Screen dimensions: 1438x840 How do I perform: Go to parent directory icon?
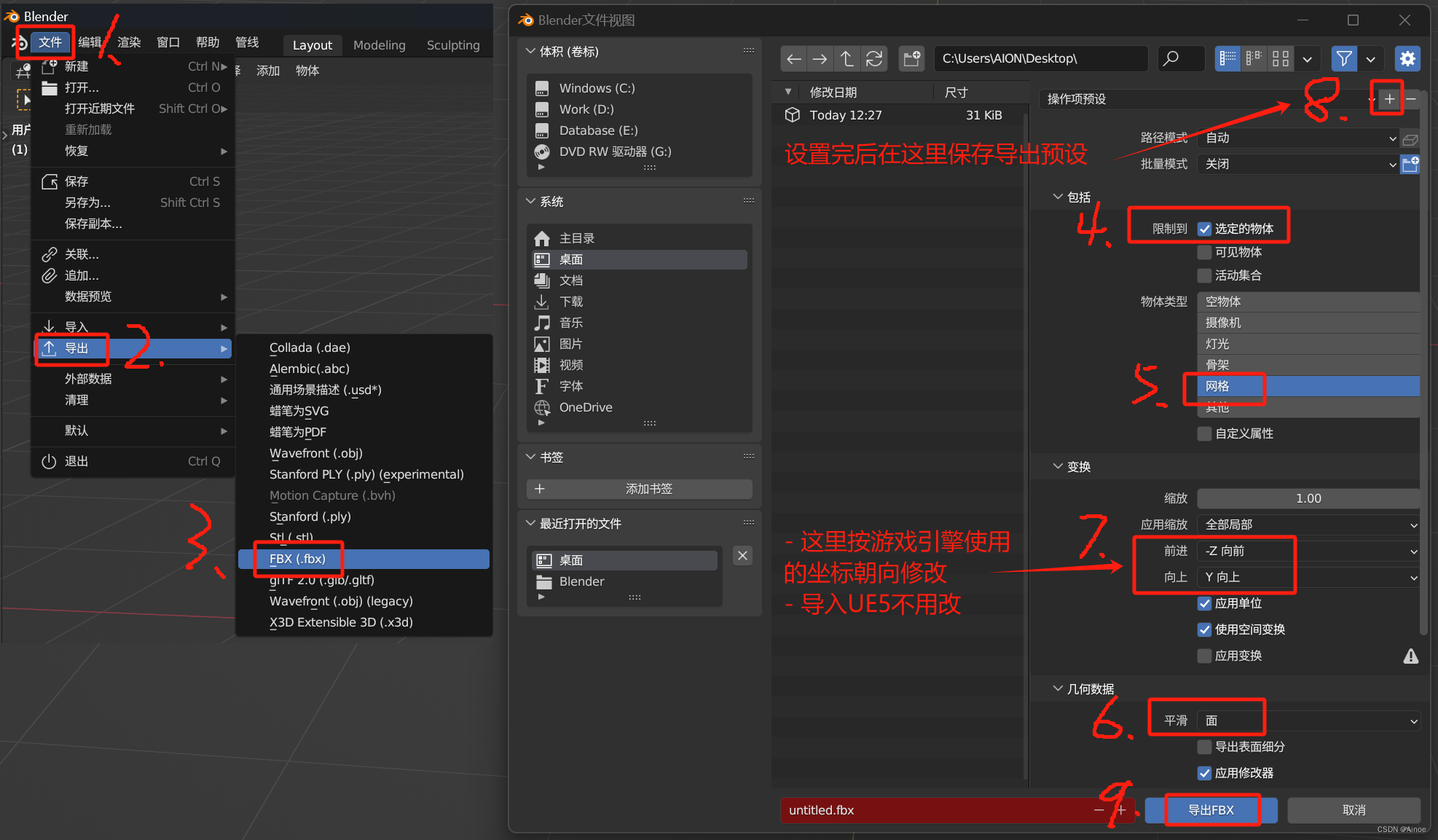click(846, 59)
